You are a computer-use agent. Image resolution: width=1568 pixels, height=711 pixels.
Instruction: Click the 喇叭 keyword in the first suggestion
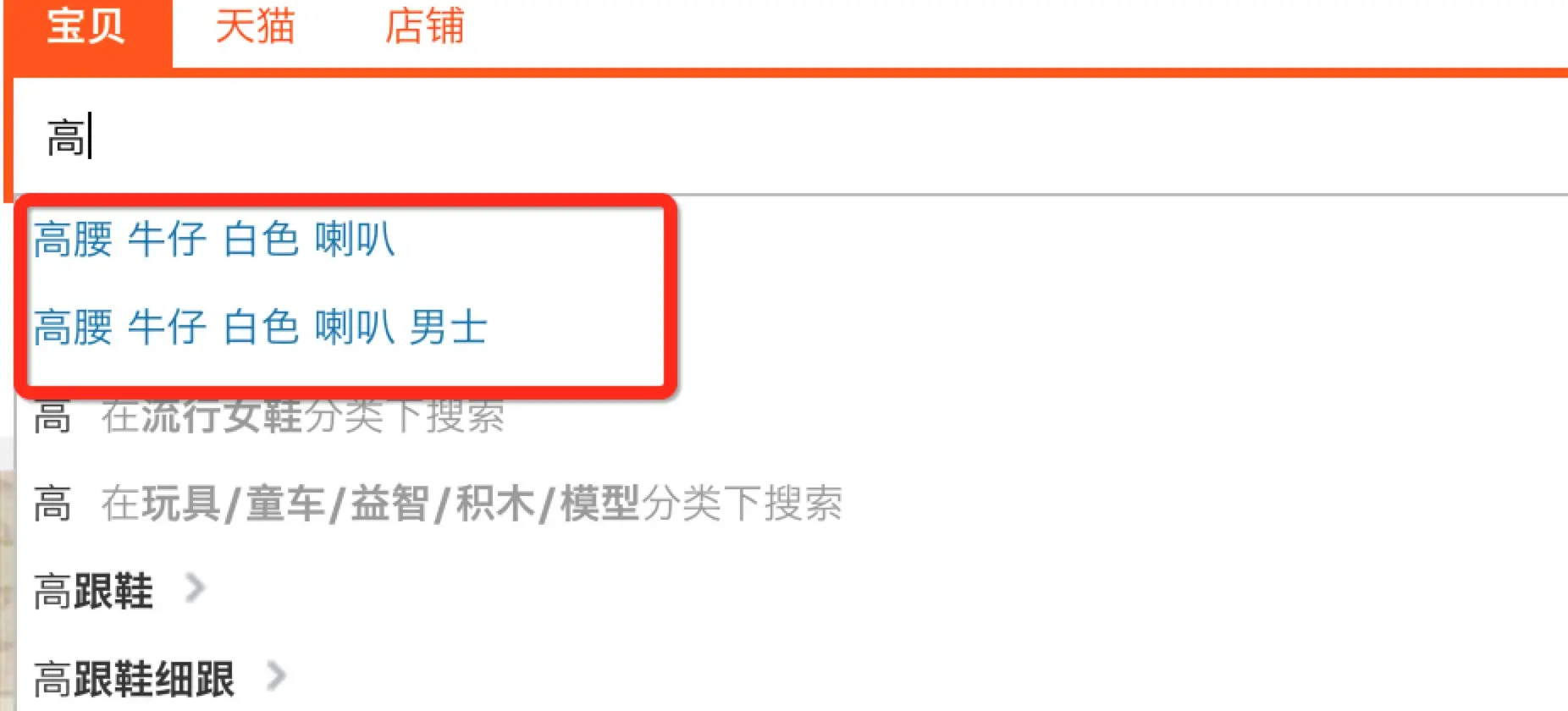pyautogui.click(x=355, y=240)
